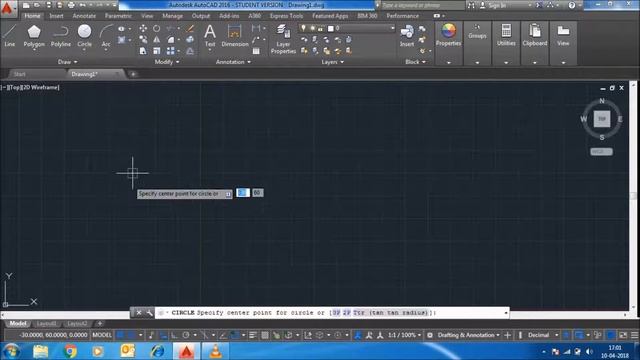Click the AutoCAD application menu logo
Viewport: 640px width, 360px height.
tap(7, 8)
